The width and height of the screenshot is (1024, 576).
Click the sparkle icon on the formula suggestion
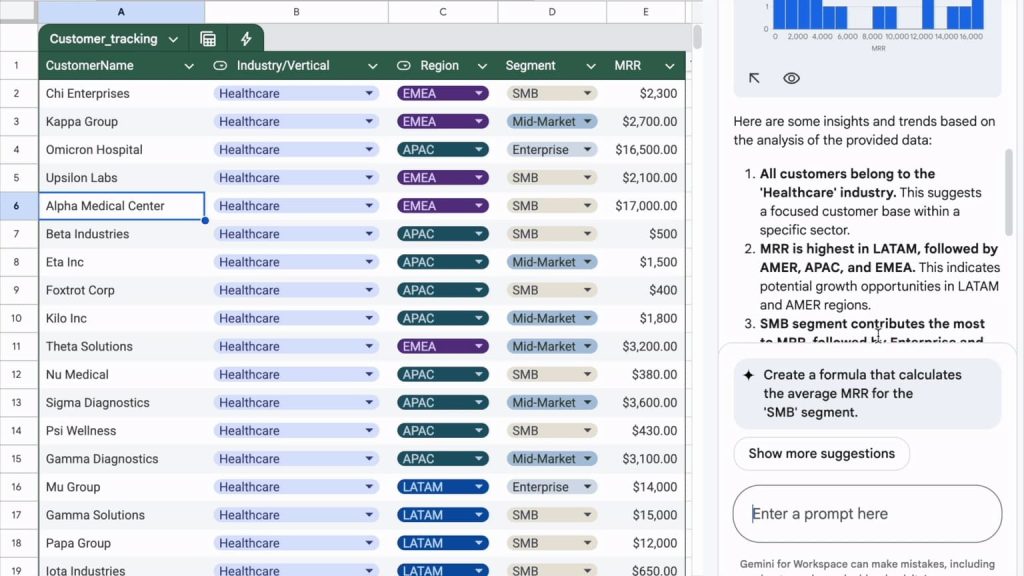pyautogui.click(x=748, y=375)
